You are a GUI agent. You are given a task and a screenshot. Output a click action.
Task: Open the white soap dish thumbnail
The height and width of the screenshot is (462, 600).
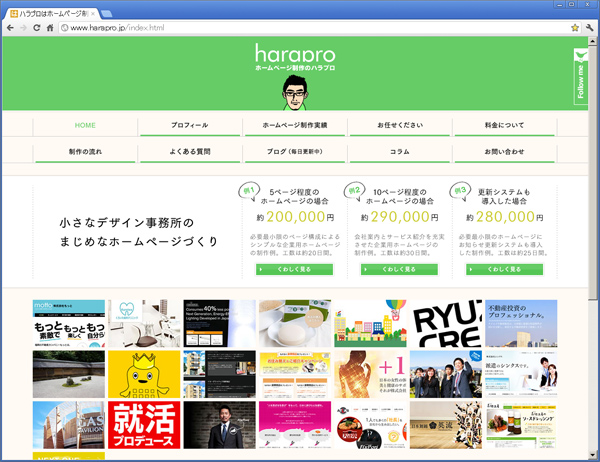295,323
